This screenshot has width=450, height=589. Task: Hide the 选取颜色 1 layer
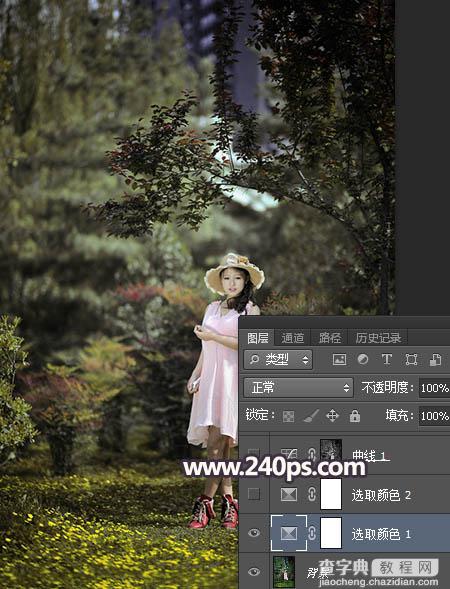[254, 533]
